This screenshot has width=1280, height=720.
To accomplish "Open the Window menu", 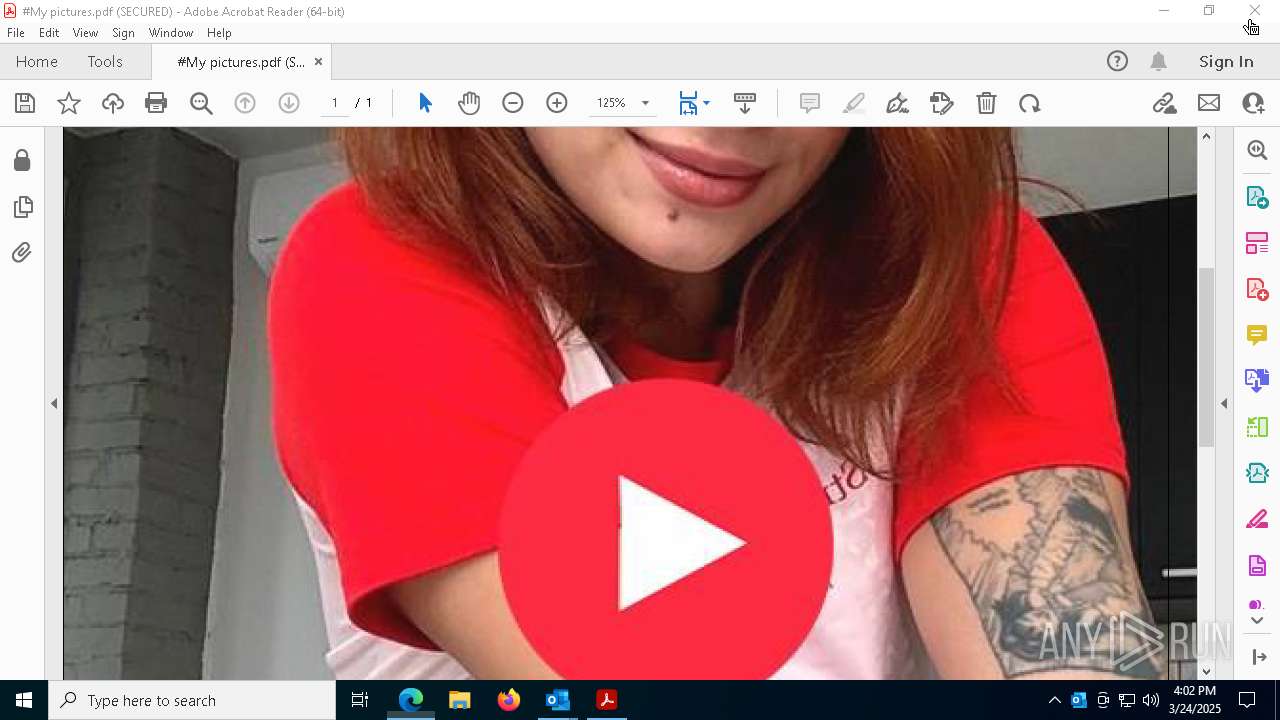I will point(171,33).
